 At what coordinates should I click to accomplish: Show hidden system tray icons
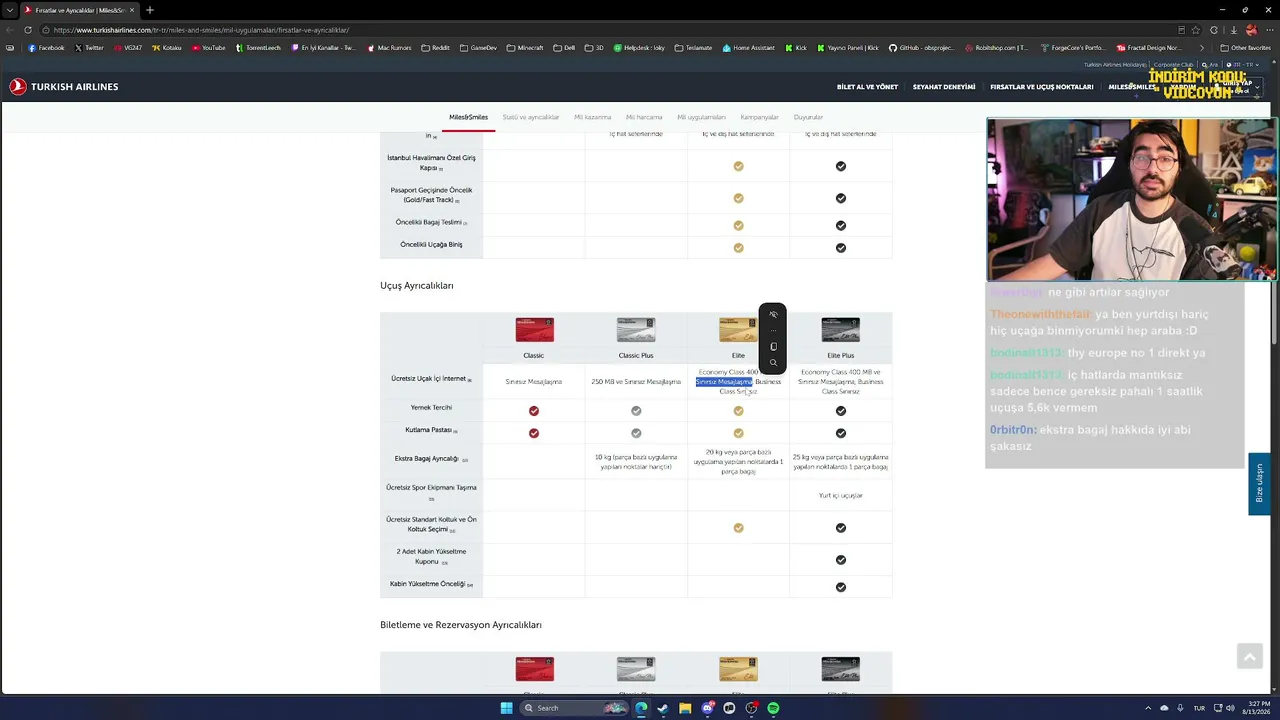(x=1146, y=708)
